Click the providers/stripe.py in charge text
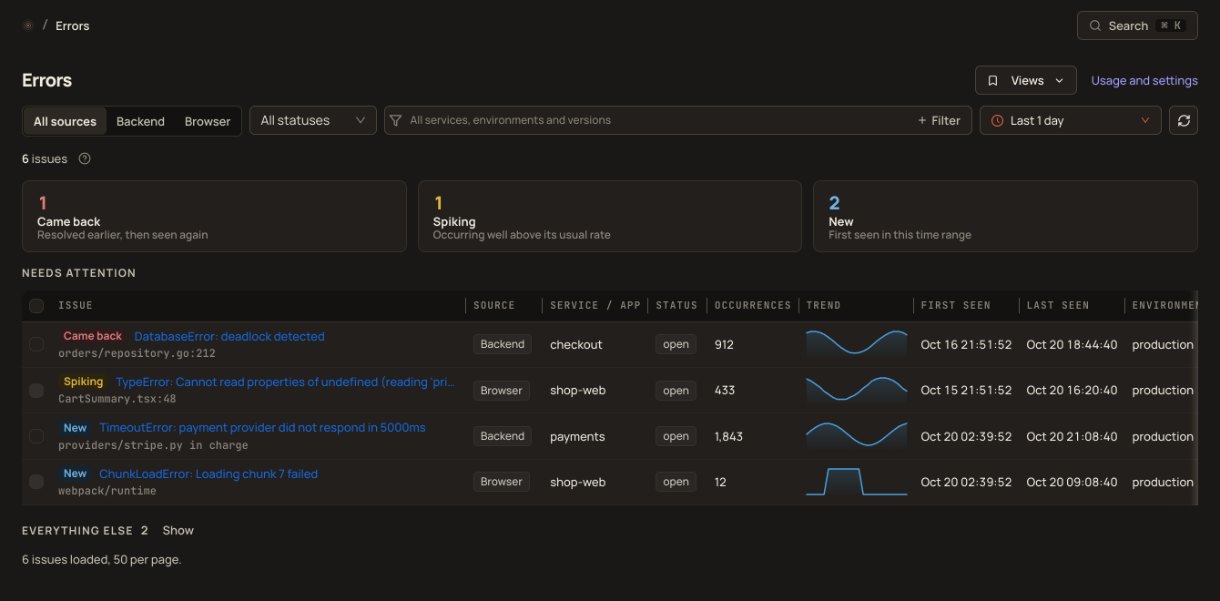 (153, 445)
